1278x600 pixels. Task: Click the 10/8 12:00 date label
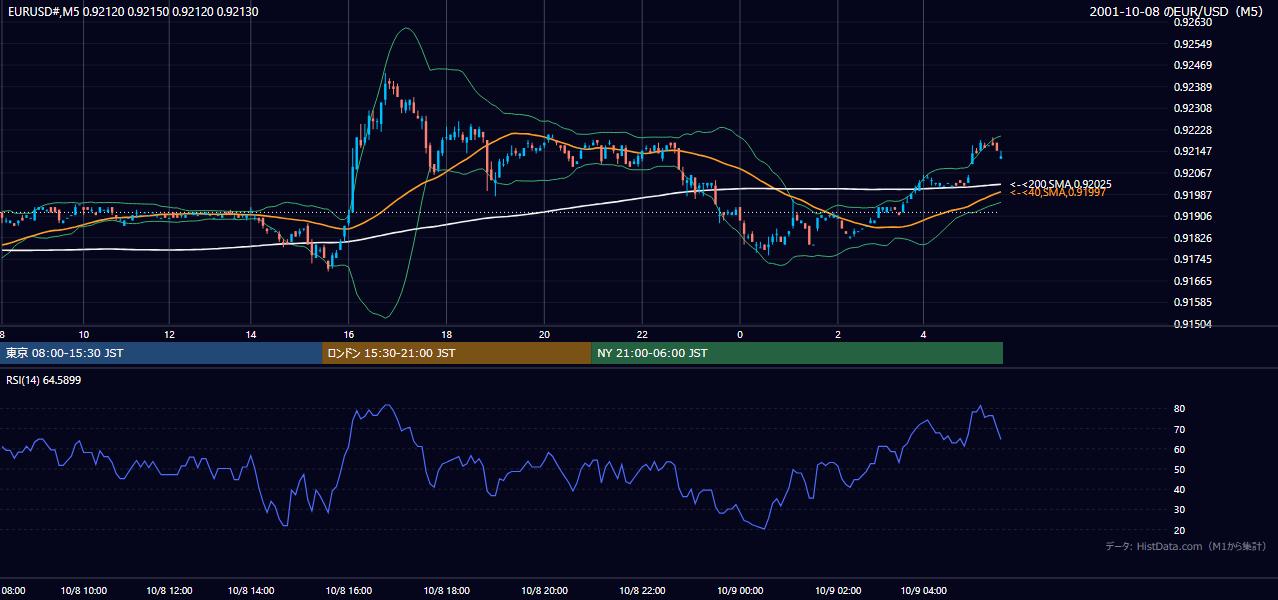point(169,591)
